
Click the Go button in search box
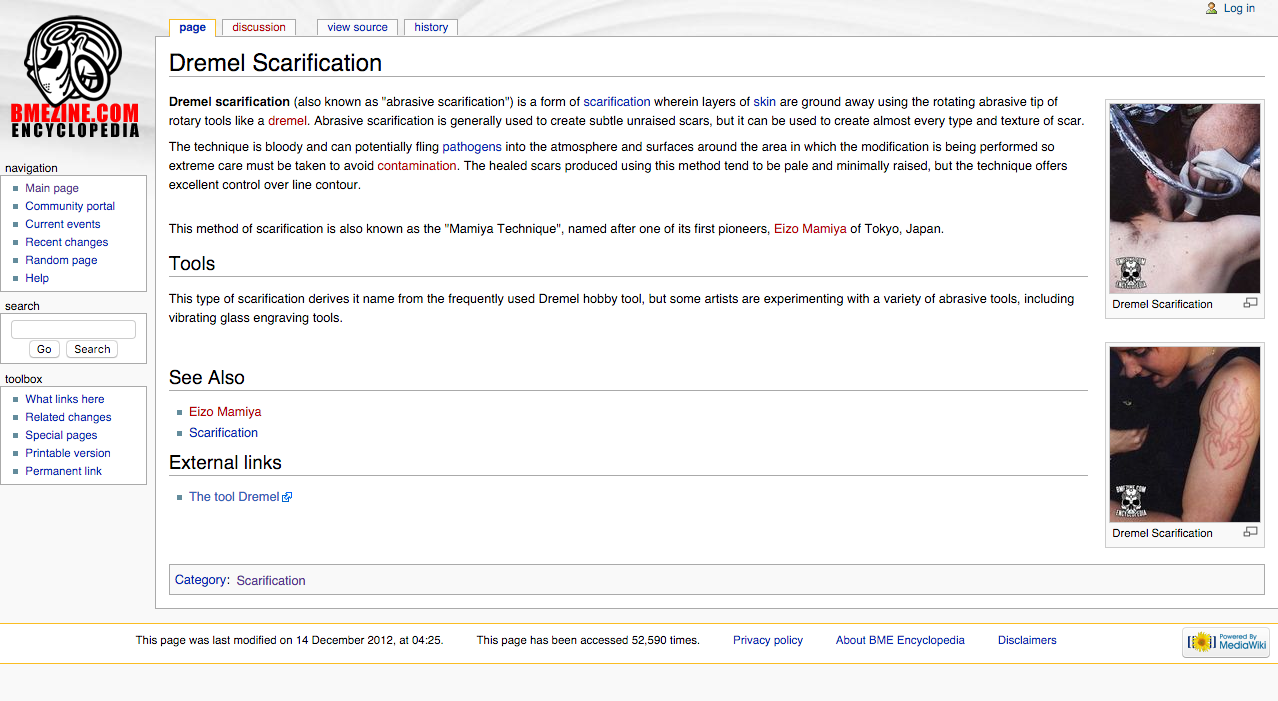click(44, 349)
